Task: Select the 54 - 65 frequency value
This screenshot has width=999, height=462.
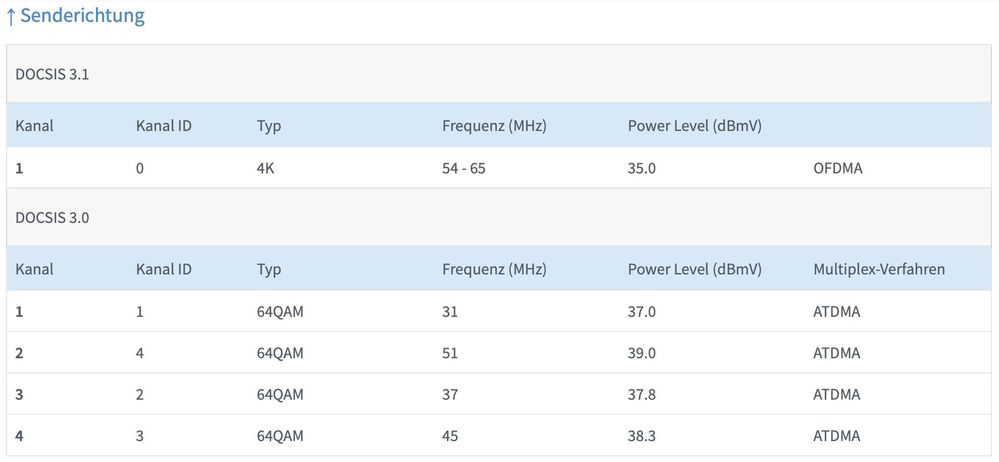Action: point(464,168)
